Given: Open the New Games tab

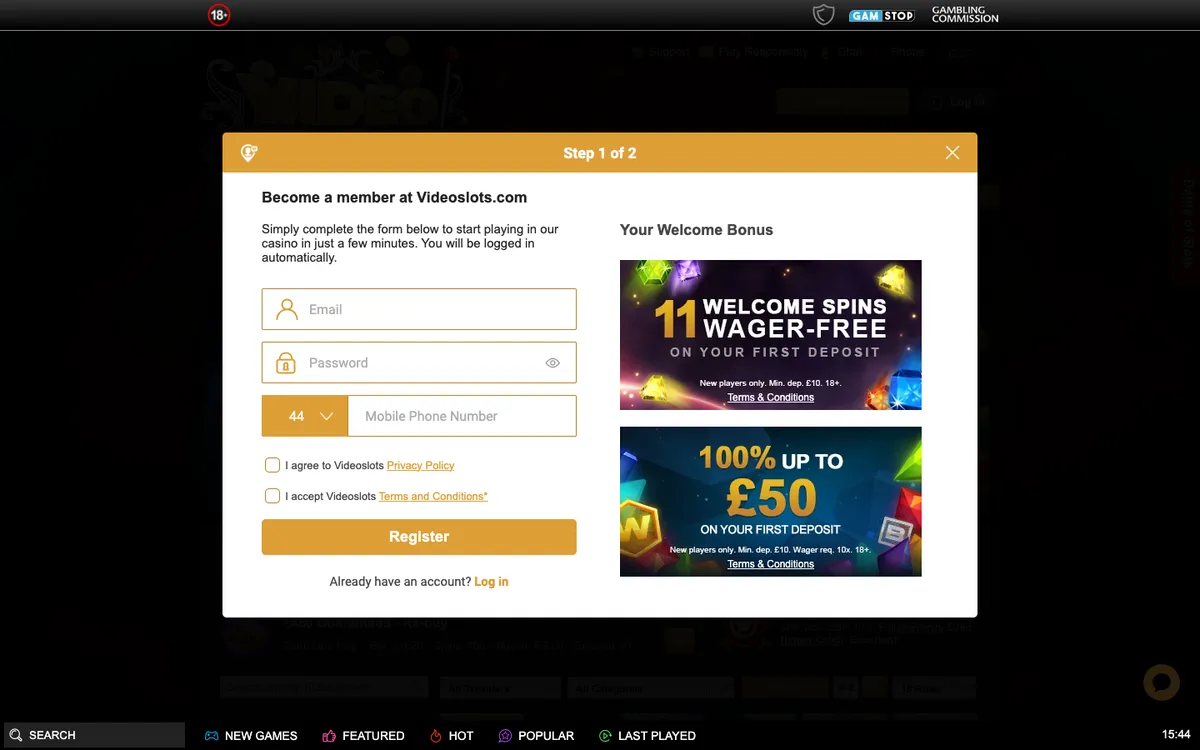Looking at the screenshot, I should coord(251,736).
